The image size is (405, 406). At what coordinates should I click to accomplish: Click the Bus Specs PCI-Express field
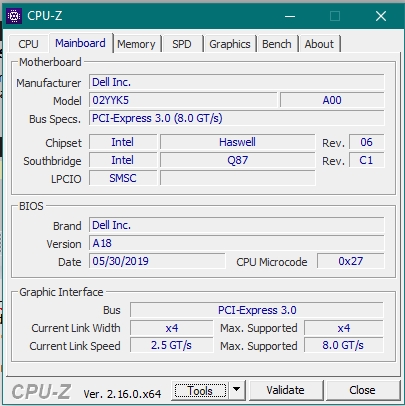pyautogui.click(x=237, y=118)
